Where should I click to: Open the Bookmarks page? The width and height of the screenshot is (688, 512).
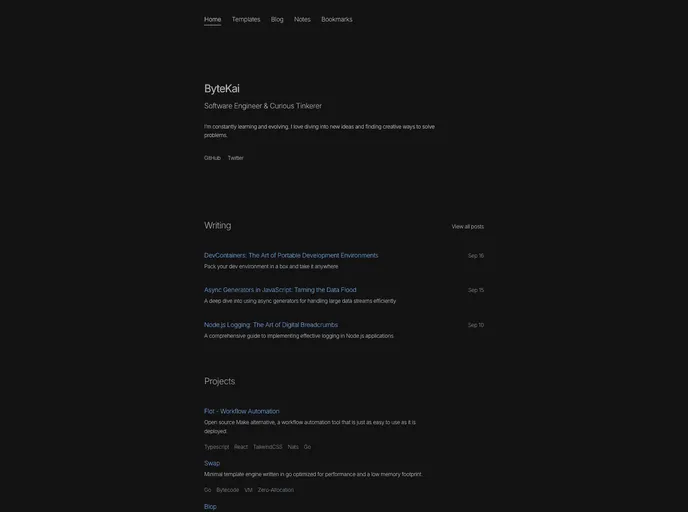337,19
